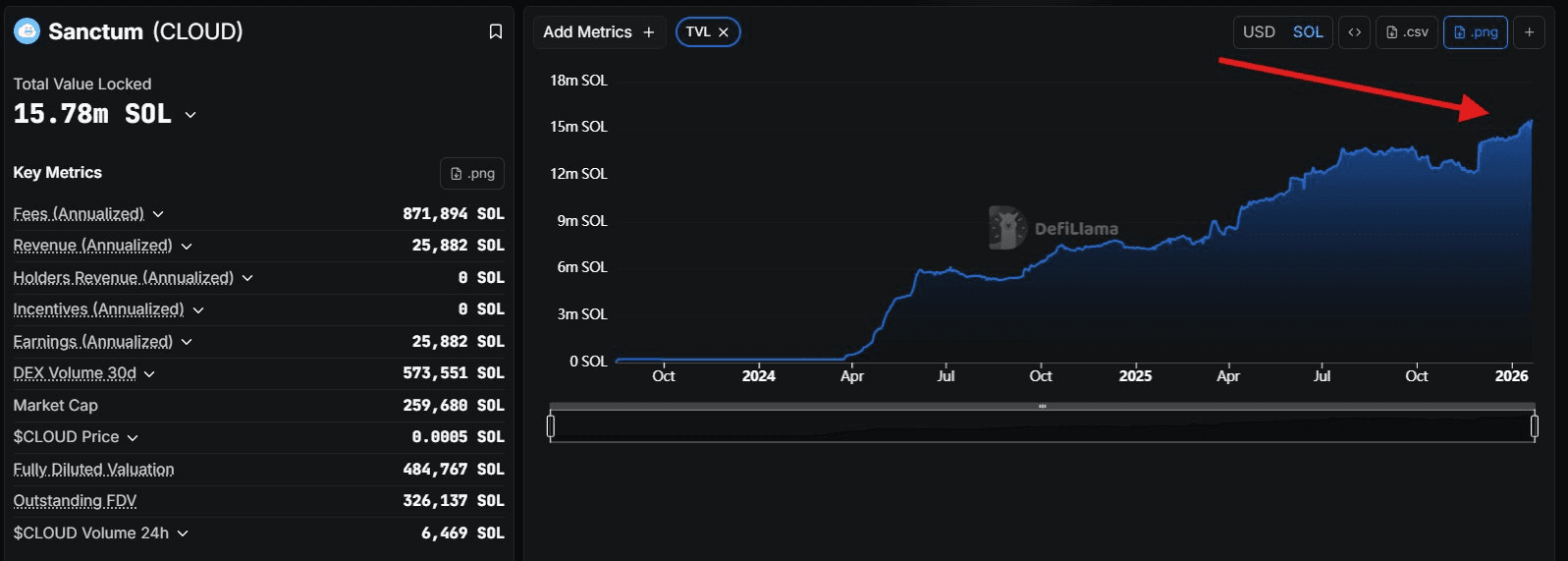Expand the $CLOUD Price details
Screen dimensions: 1568x561
pos(133,437)
